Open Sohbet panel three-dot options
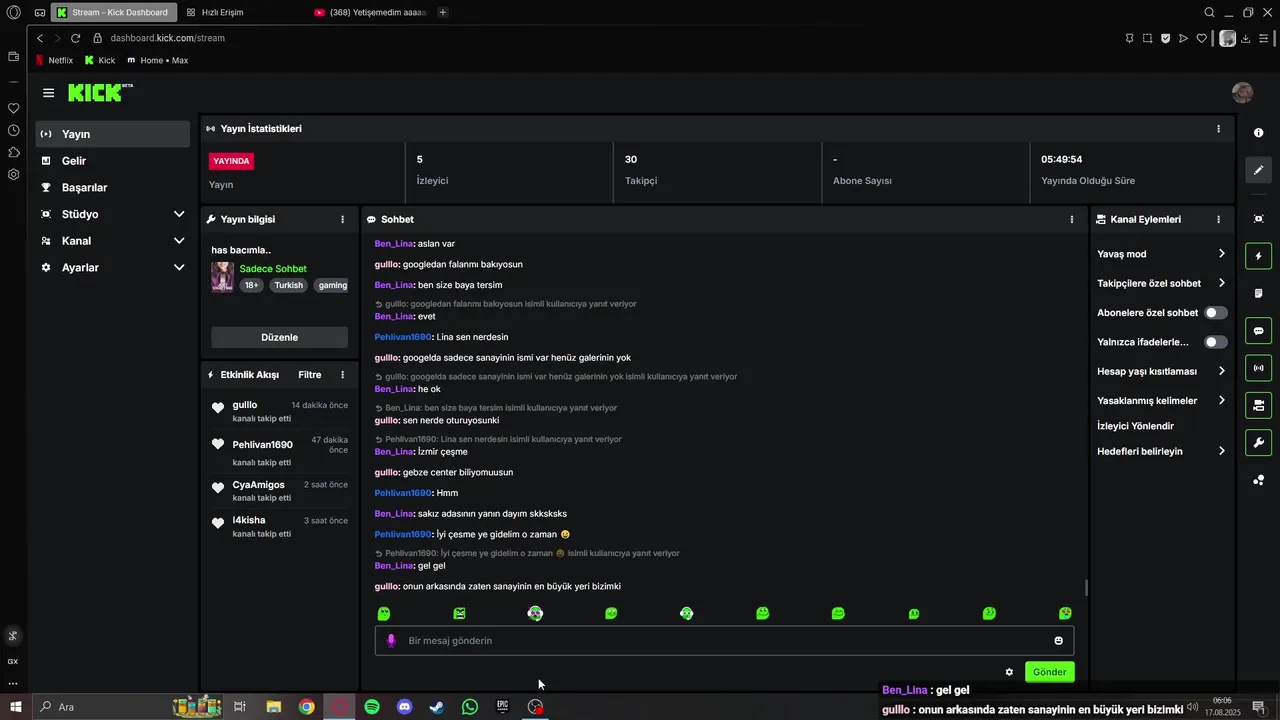 pos(1072,219)
